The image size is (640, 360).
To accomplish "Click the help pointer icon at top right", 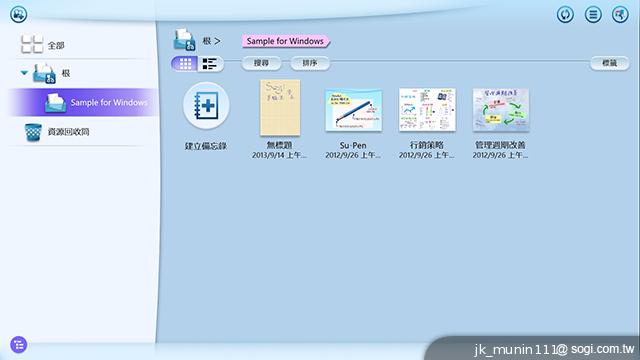I will coord(620,15).
